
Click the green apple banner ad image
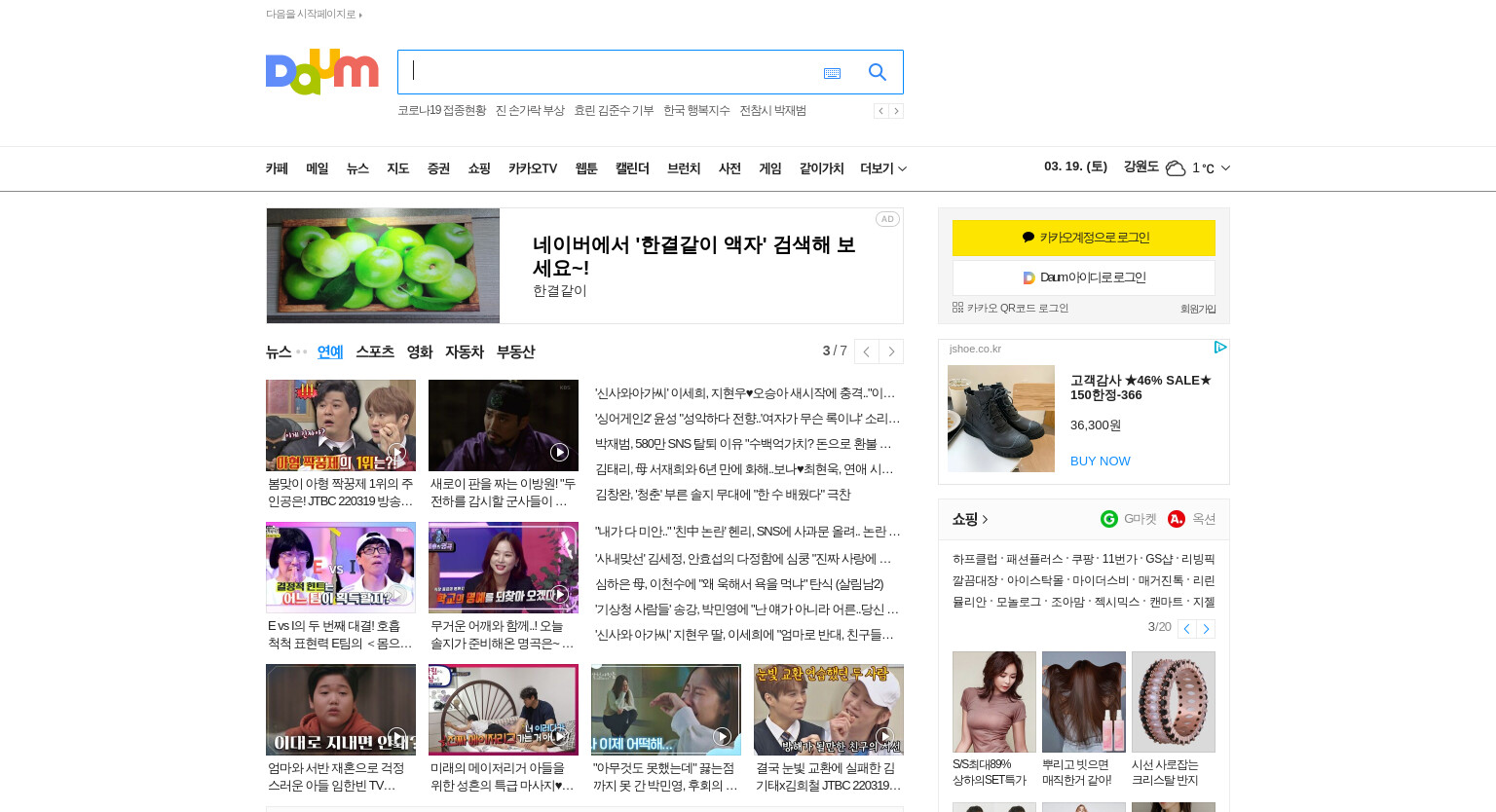tap(383, 266)
